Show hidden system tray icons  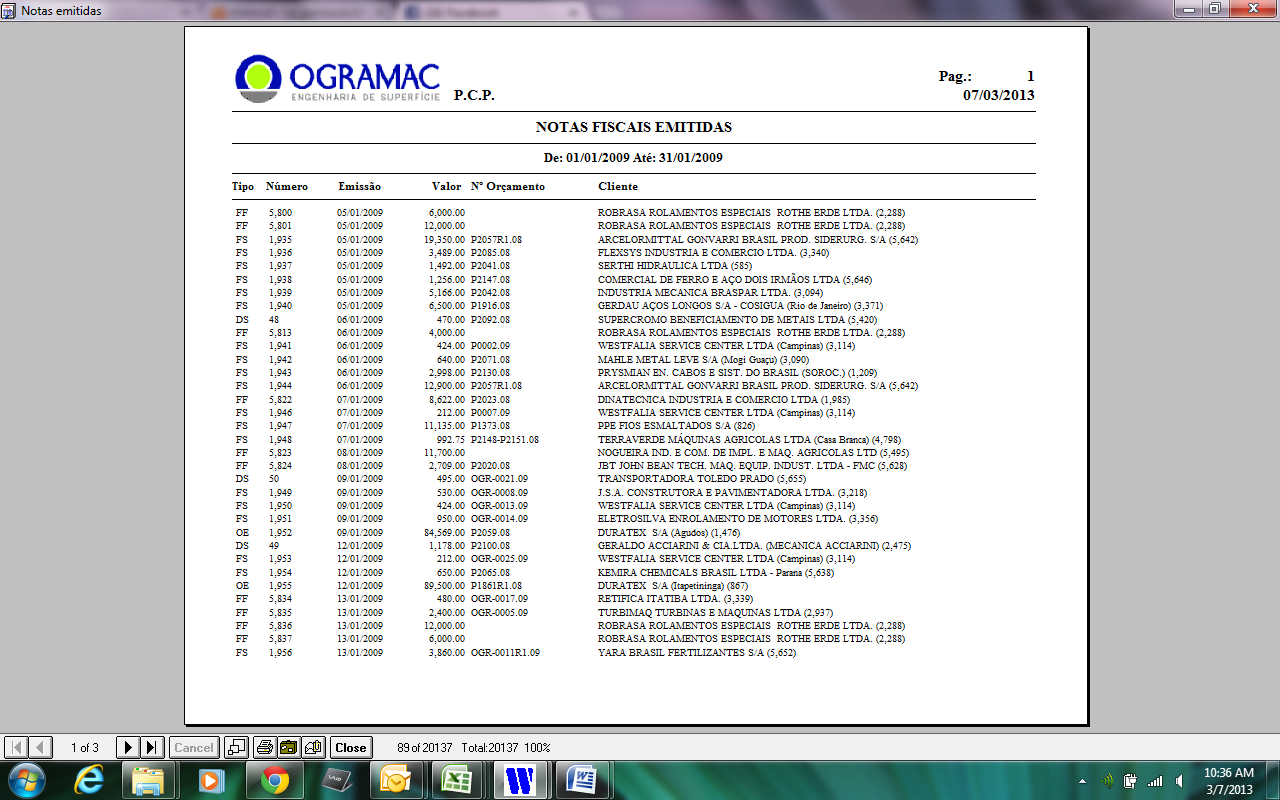point(1083,780)
